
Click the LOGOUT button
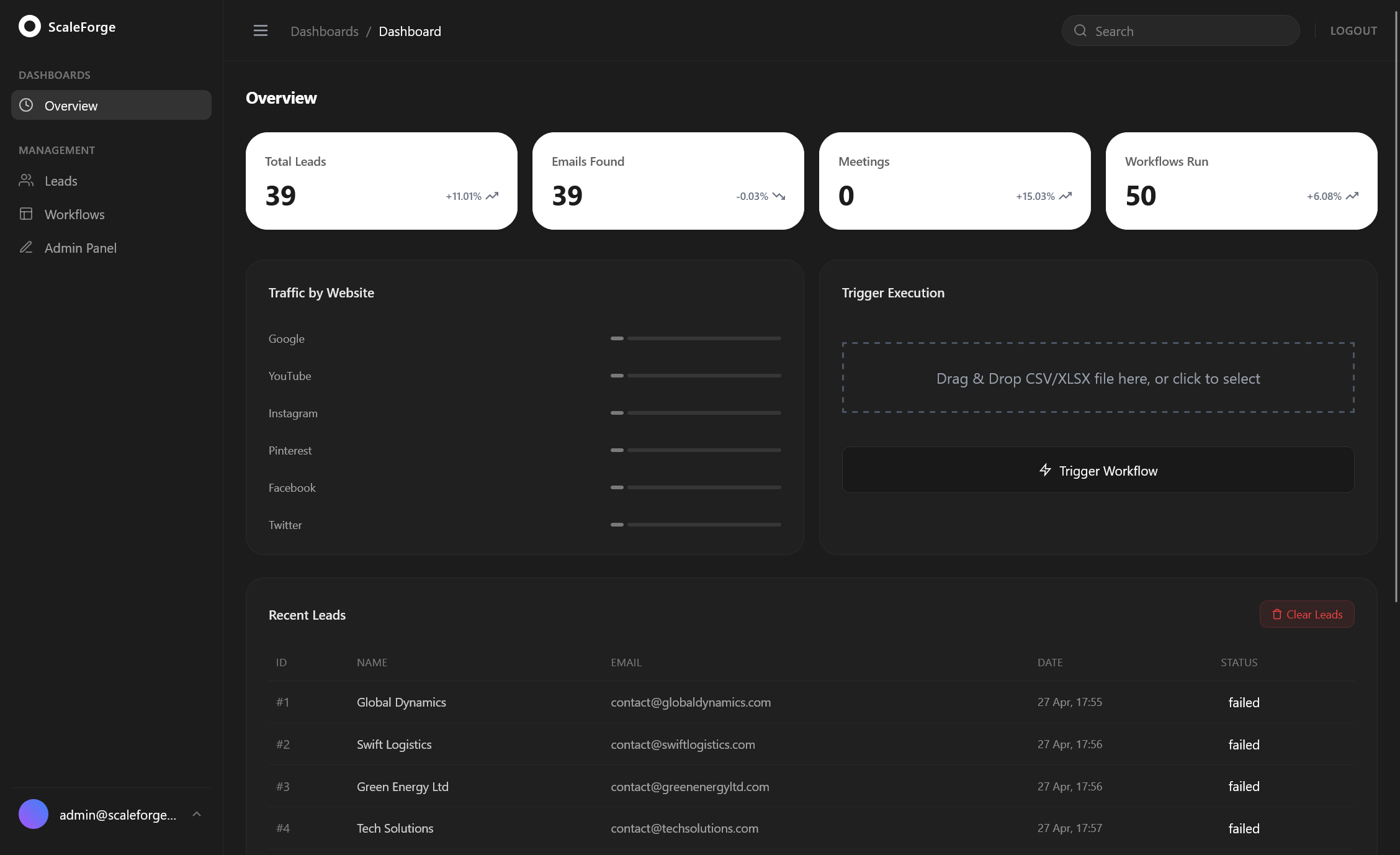tap(1353, 30)
